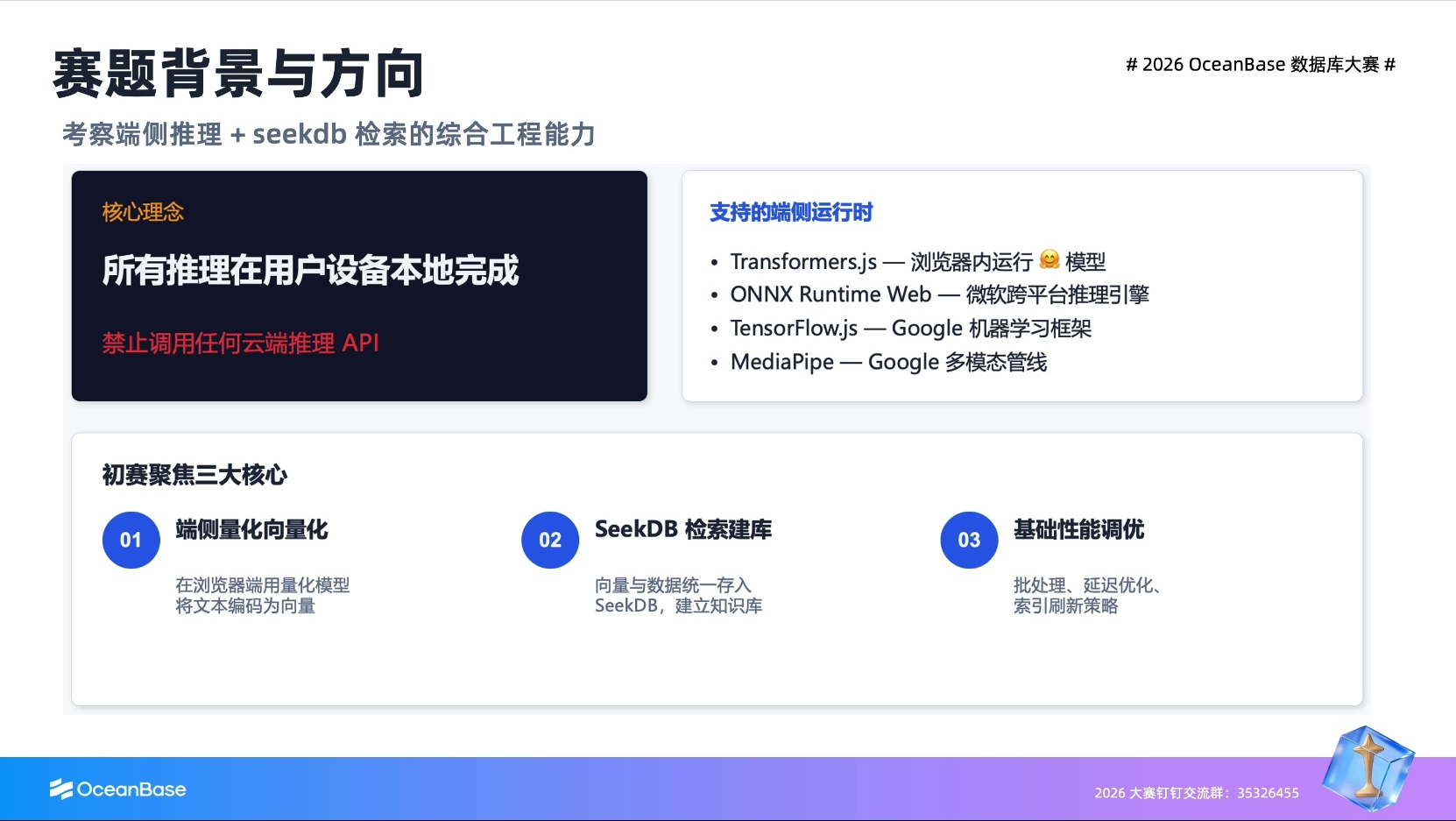Click the heading 初赛聚焦三大核心
The width and height of the screenshot is (1456, 821).
[194, 475]
